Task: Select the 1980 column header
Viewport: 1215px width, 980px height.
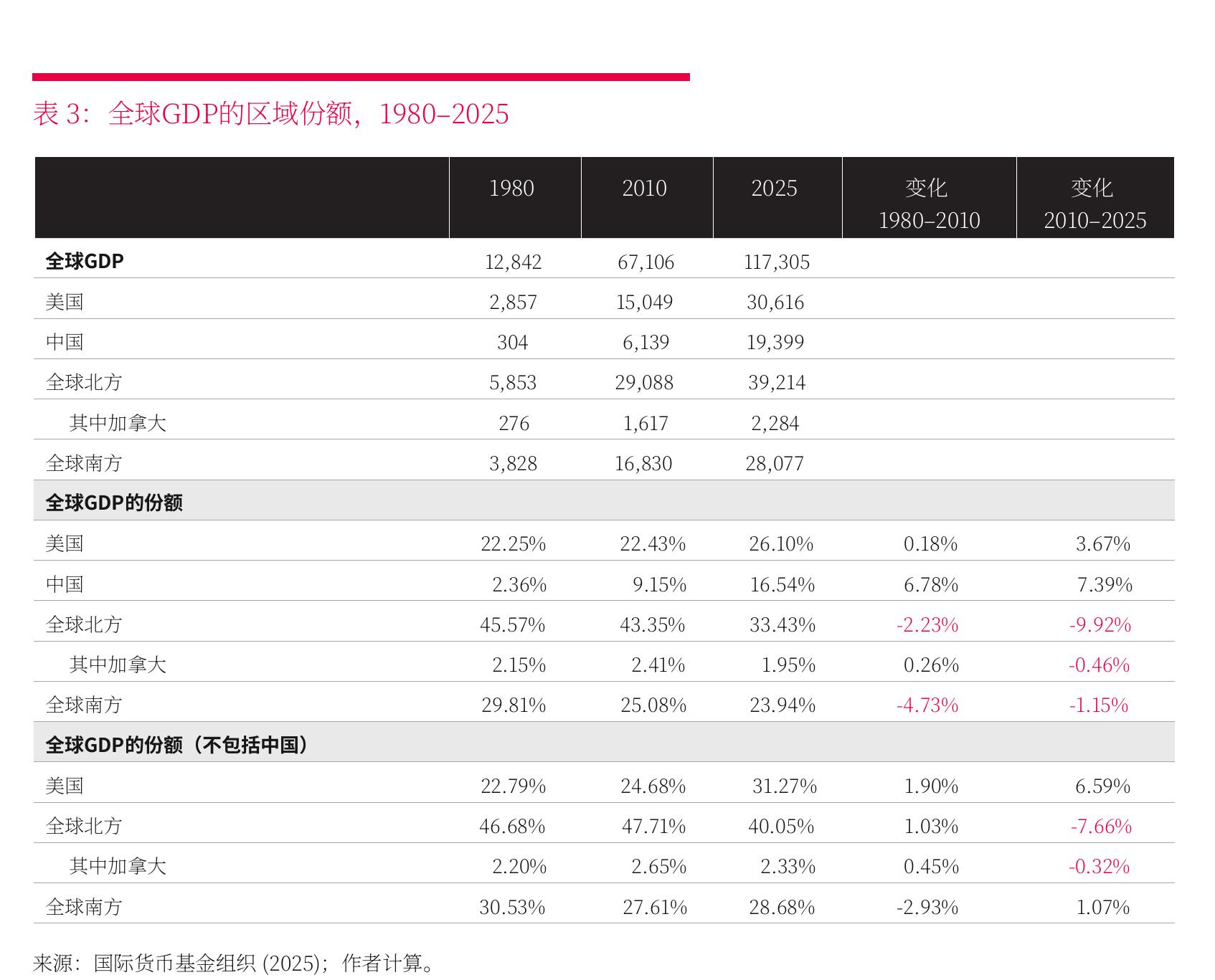Action: point(511,189)
